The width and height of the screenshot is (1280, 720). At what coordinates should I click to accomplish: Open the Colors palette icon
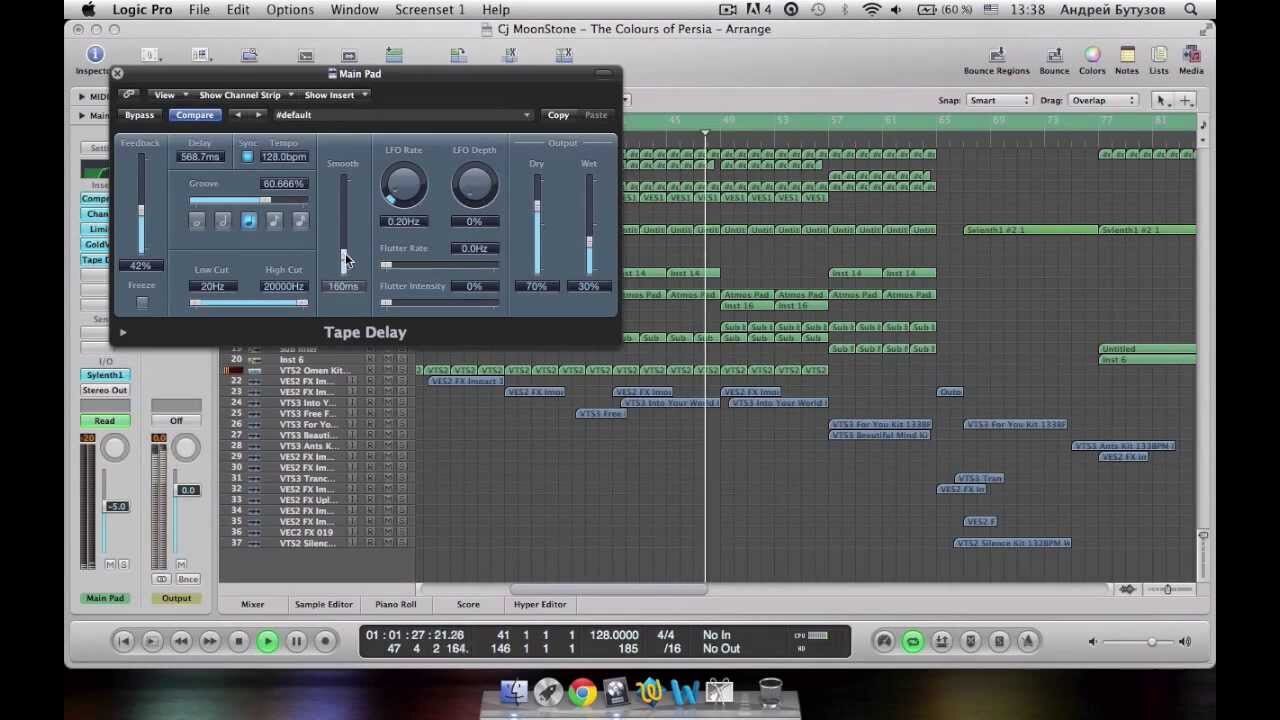(x=1092, y=55)
